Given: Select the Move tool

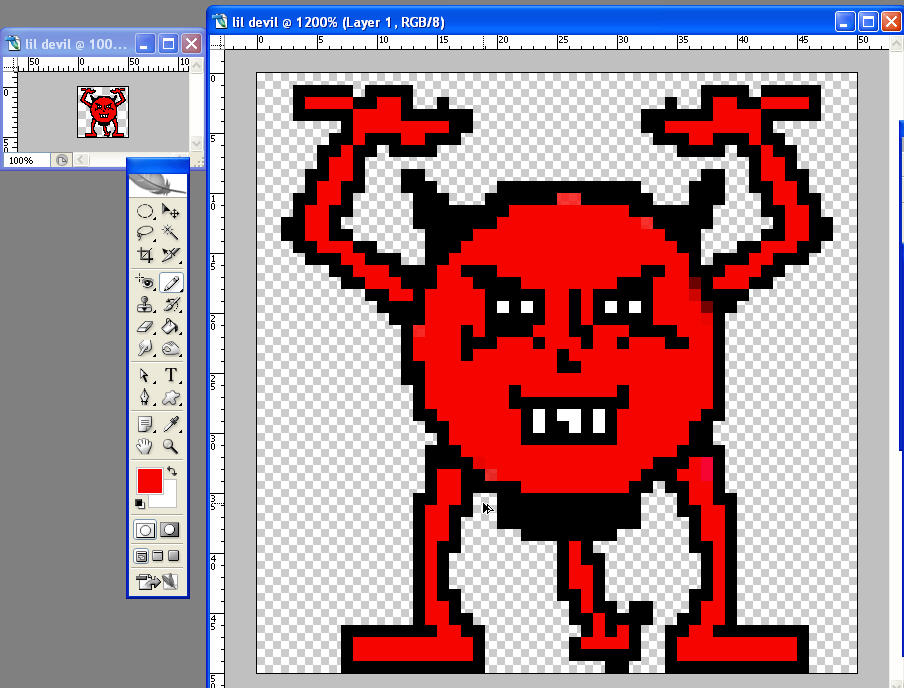Looking at the screenshot, I should [x=170, y=211].
